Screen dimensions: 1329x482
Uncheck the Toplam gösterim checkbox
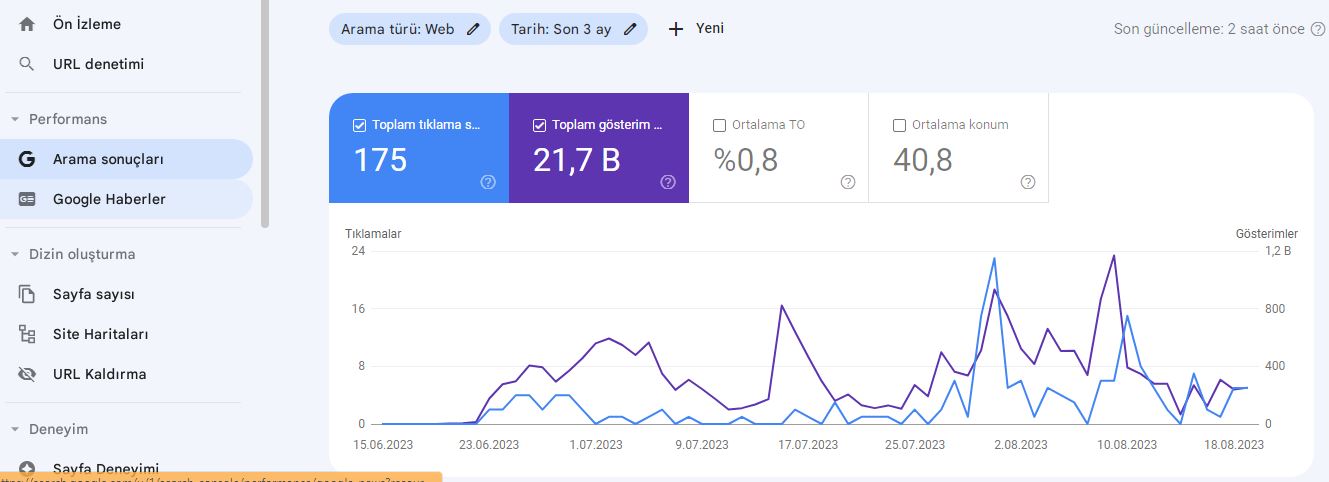[x=539, y=126]
